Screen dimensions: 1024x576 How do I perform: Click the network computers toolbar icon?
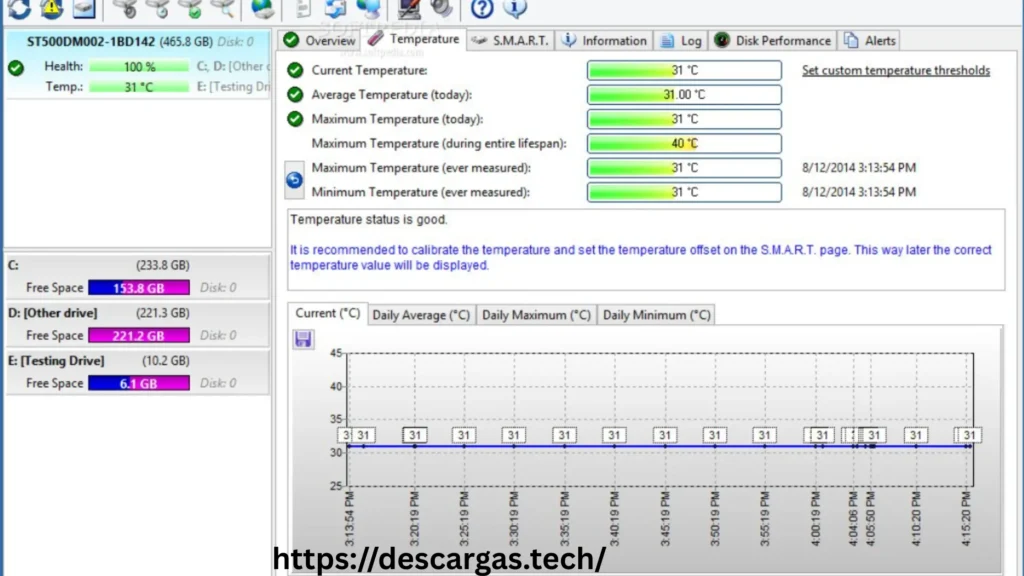point(369,8)
